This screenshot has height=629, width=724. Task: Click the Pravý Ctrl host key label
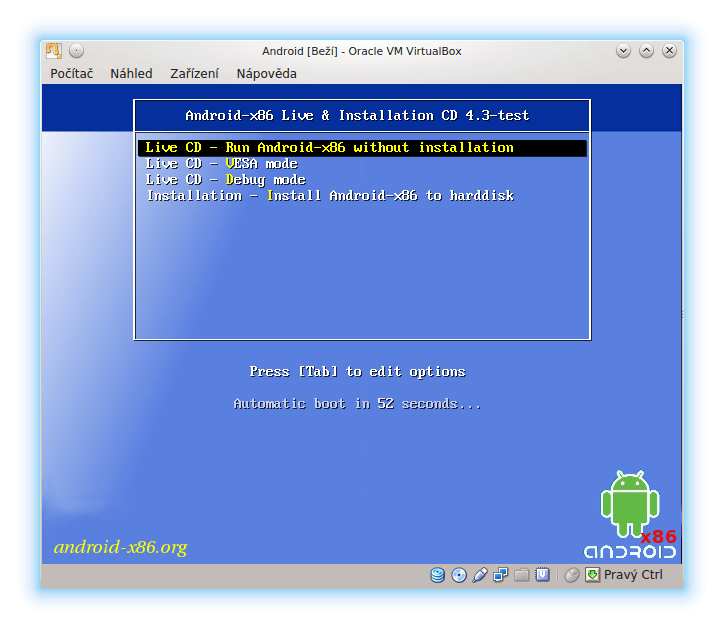633,575
